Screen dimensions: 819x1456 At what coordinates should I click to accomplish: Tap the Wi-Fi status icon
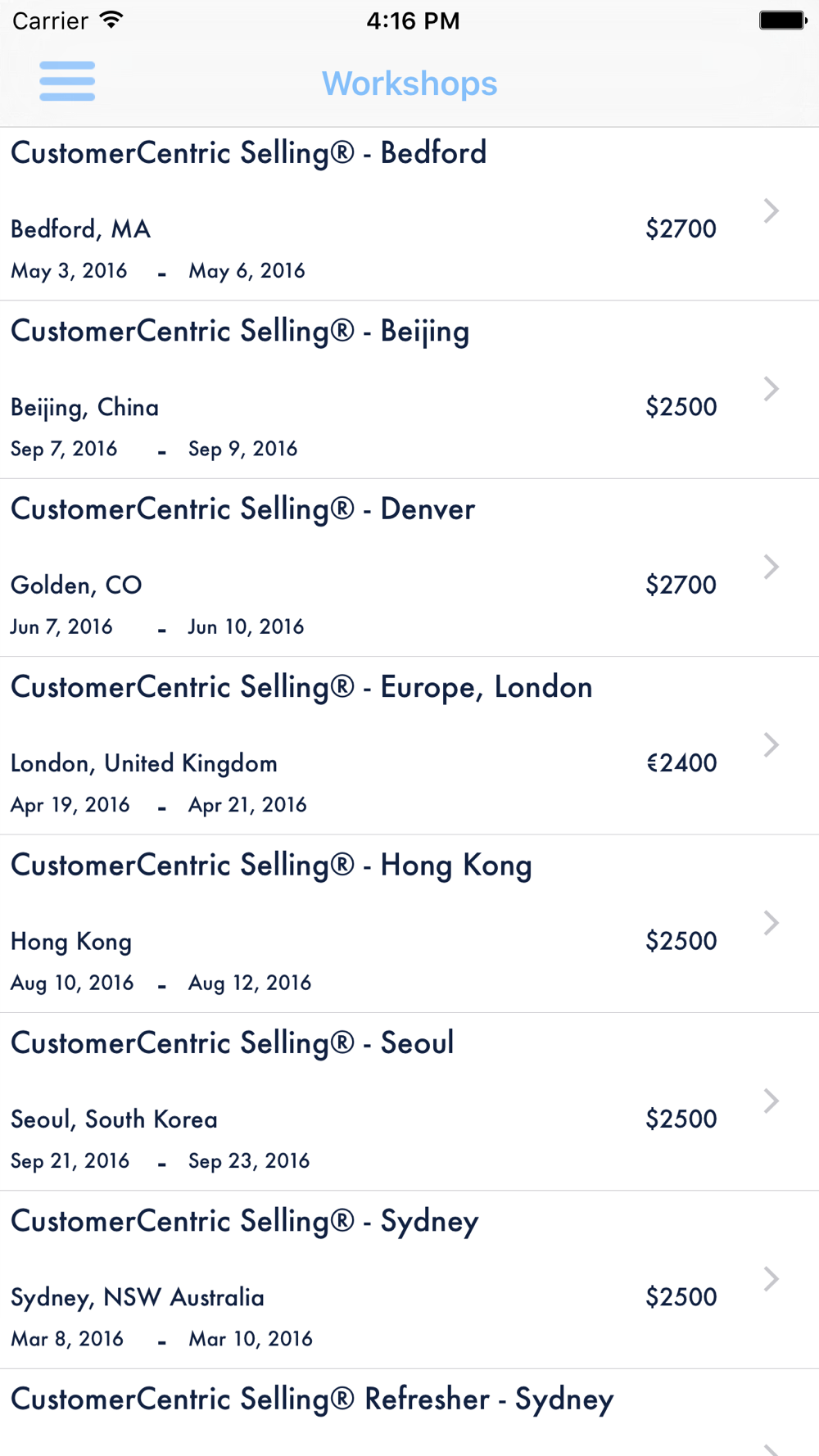(x=111, y=20)
